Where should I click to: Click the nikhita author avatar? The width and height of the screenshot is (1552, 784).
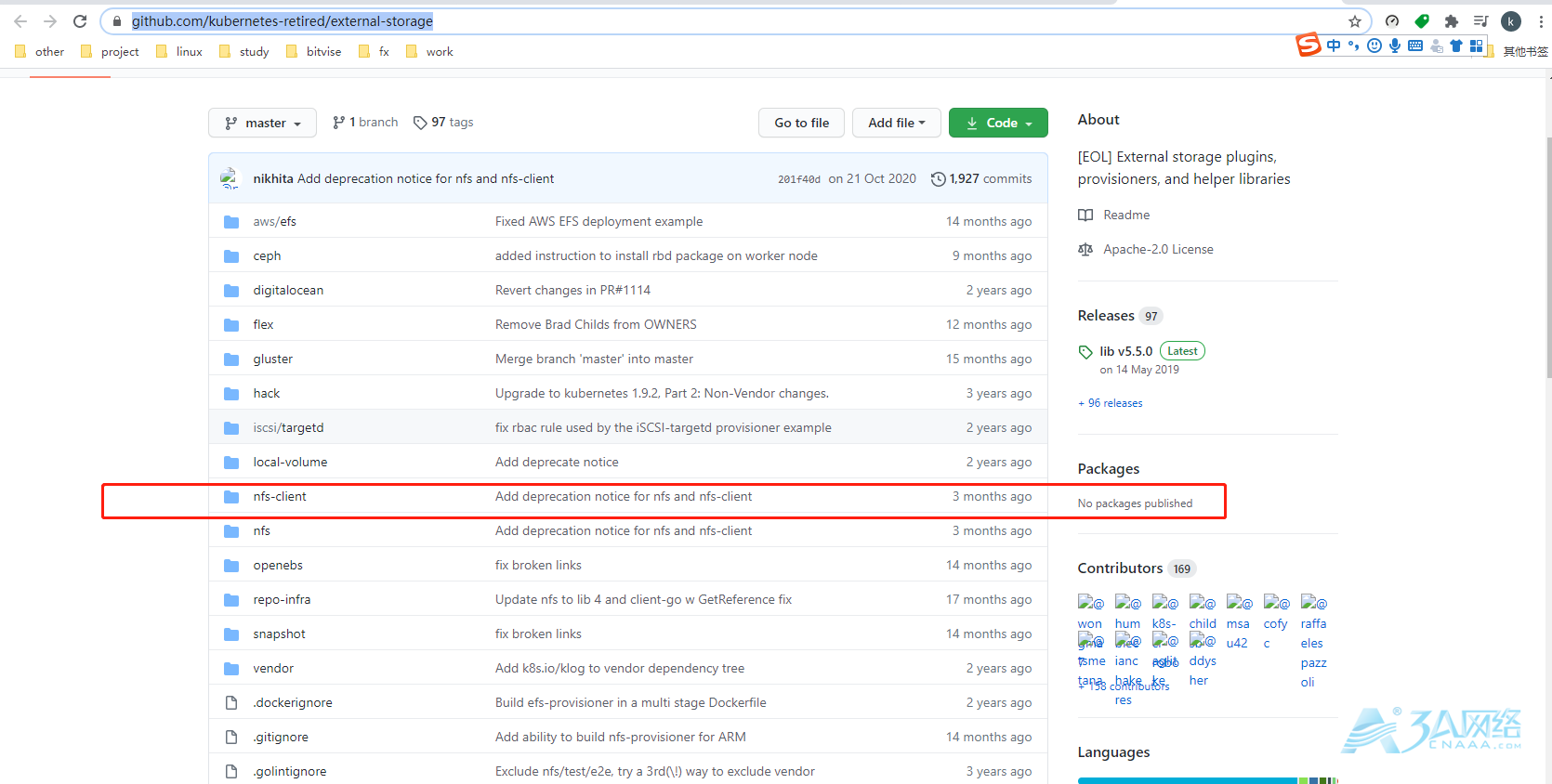[x=230, y=178]
